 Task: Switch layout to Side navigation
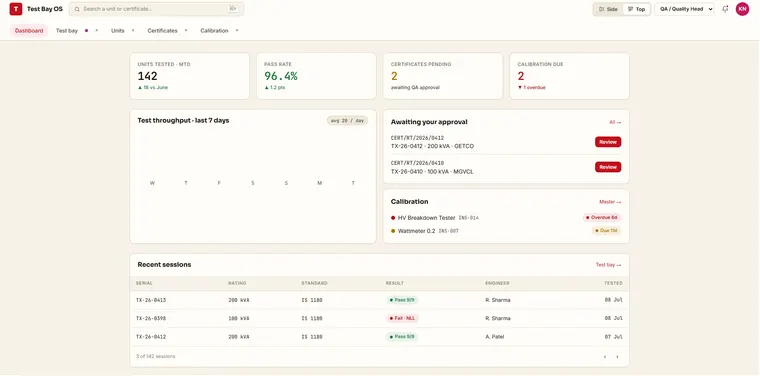pyautogui.click(x=608, y=9)
